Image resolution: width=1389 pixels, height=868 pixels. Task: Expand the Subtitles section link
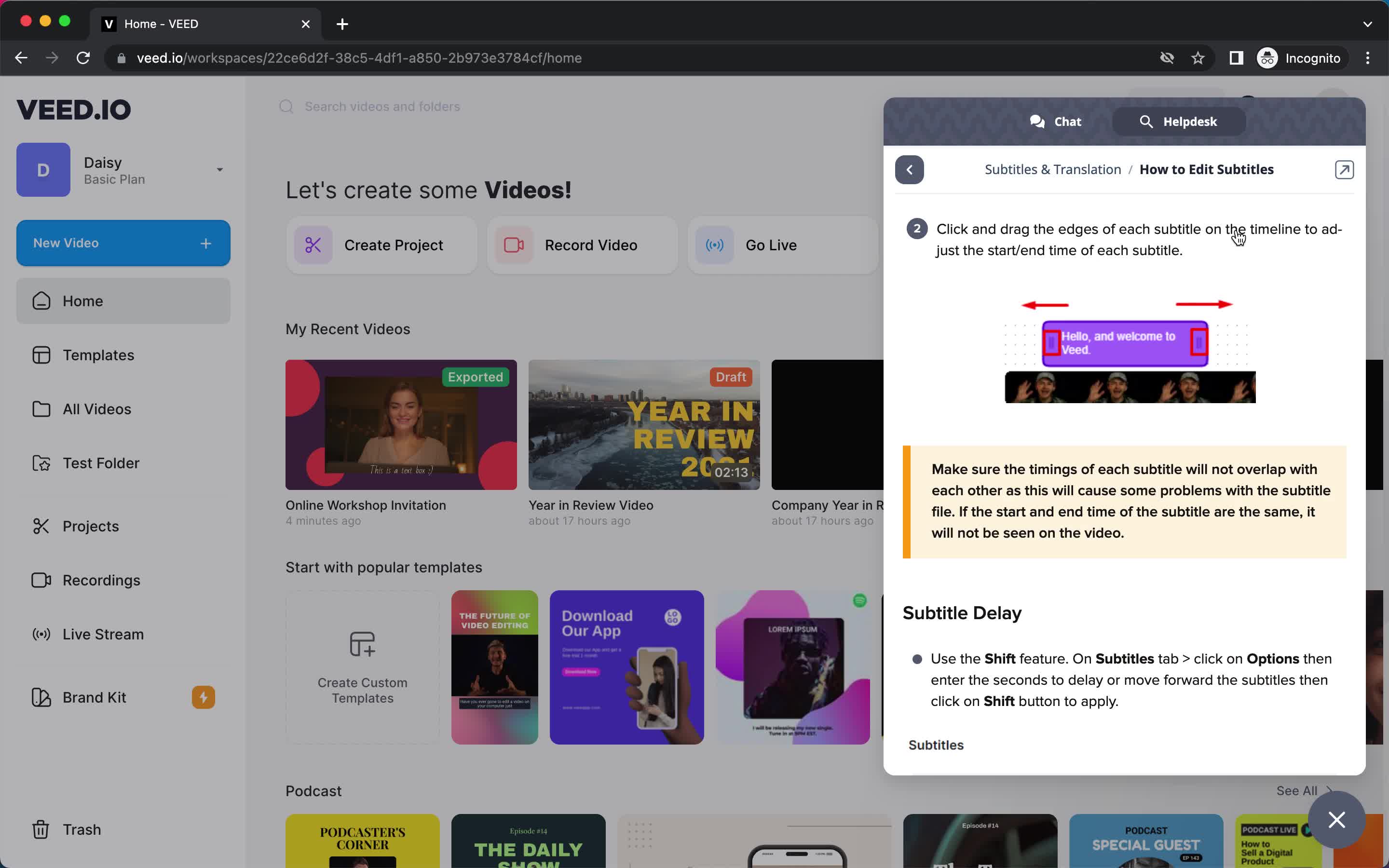[936, 745]
